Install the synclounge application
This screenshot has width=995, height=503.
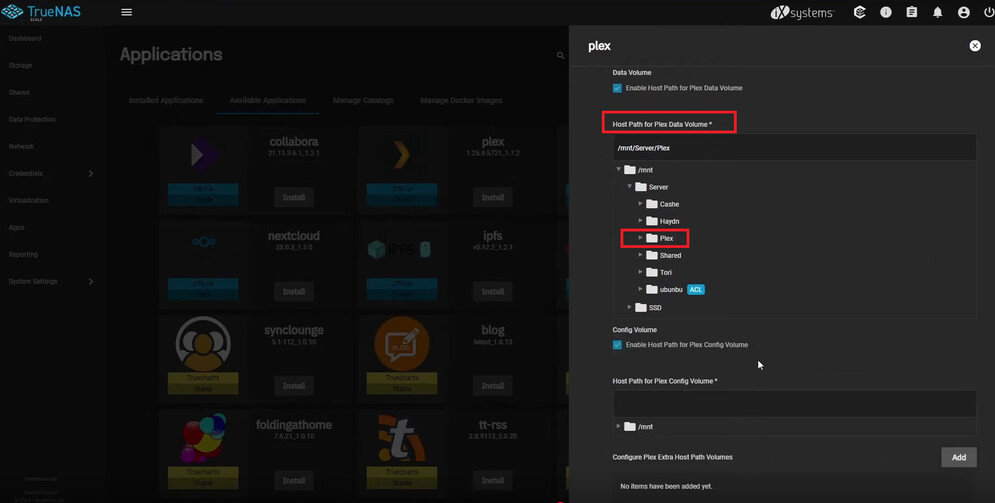pyautogui.click(x=294, y=386)
